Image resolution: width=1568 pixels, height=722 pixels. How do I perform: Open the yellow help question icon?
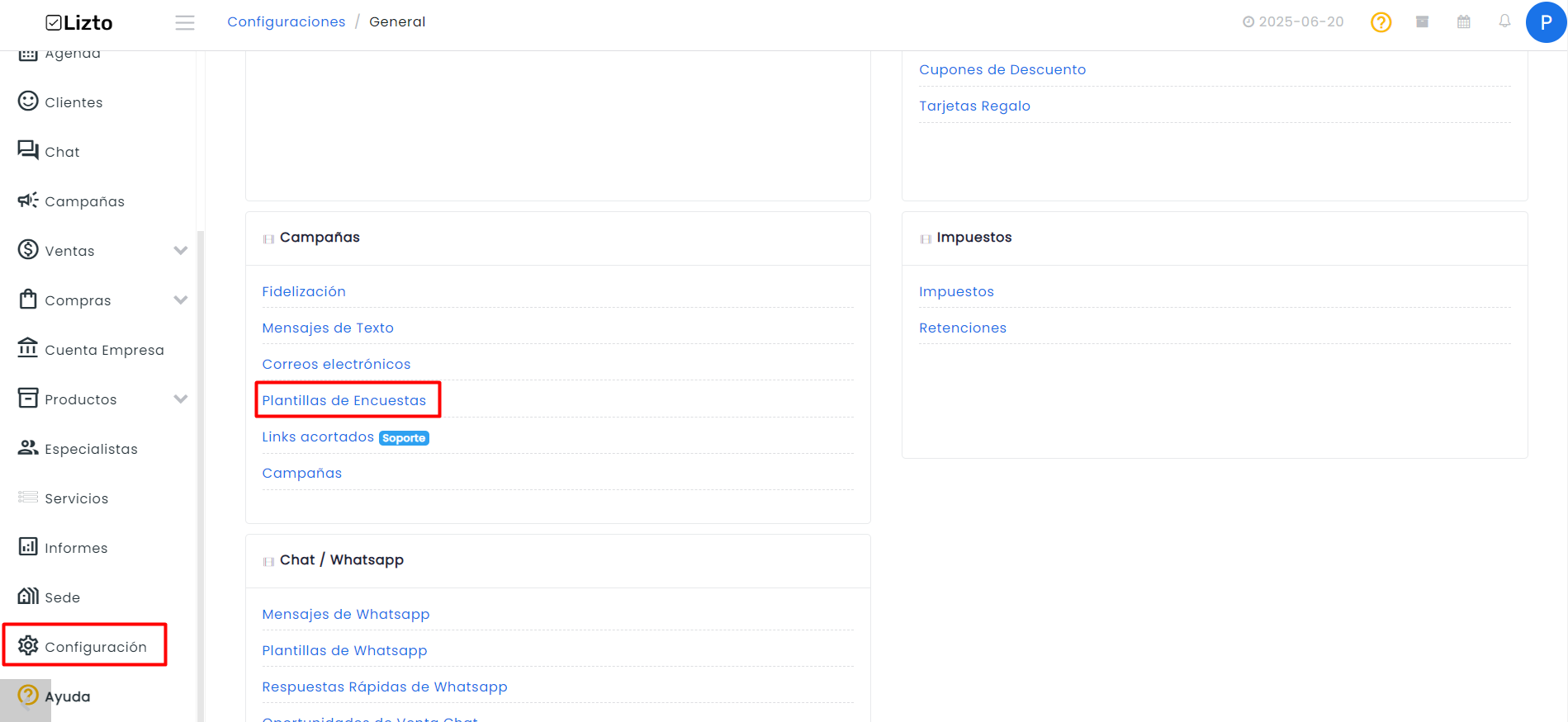pos(1381,22)
